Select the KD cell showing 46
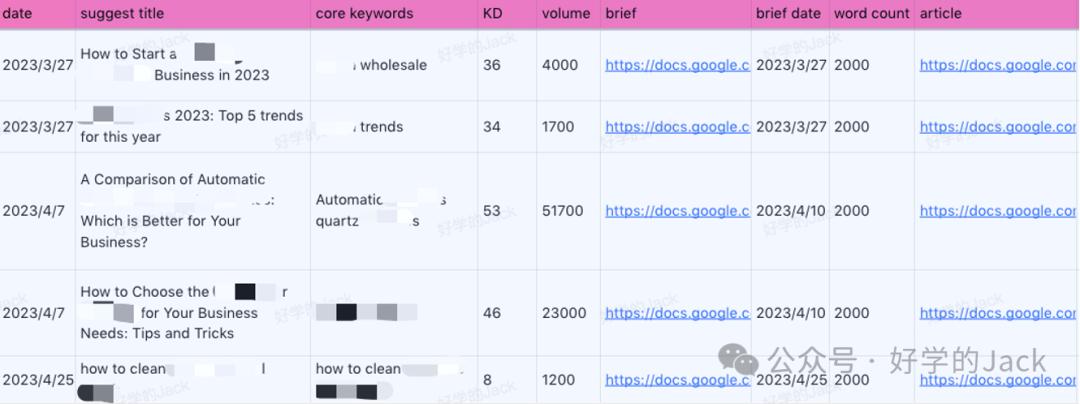 [492, 313]
